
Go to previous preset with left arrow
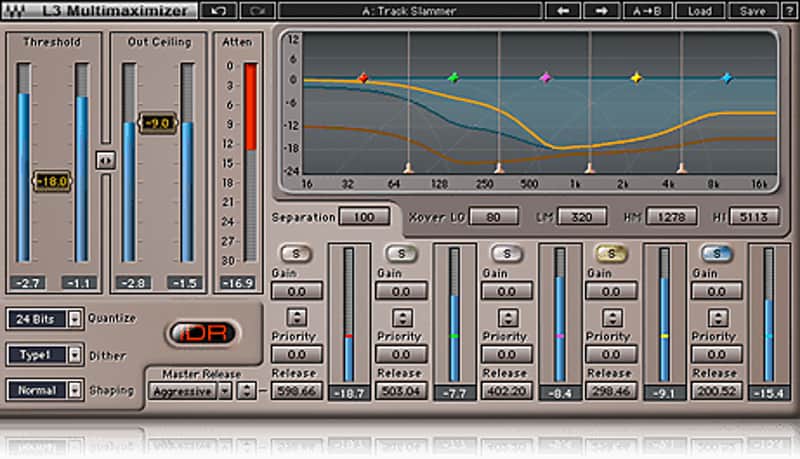click(563, 11)
